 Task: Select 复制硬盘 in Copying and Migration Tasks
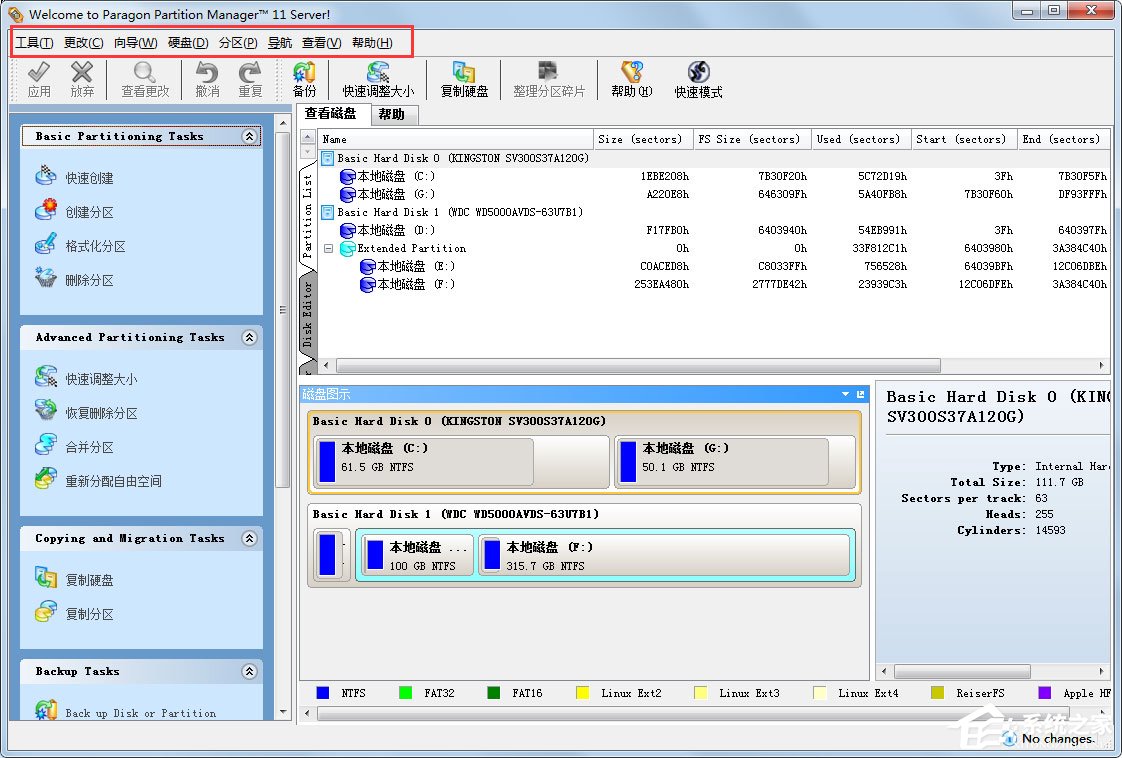click(74, 580)
